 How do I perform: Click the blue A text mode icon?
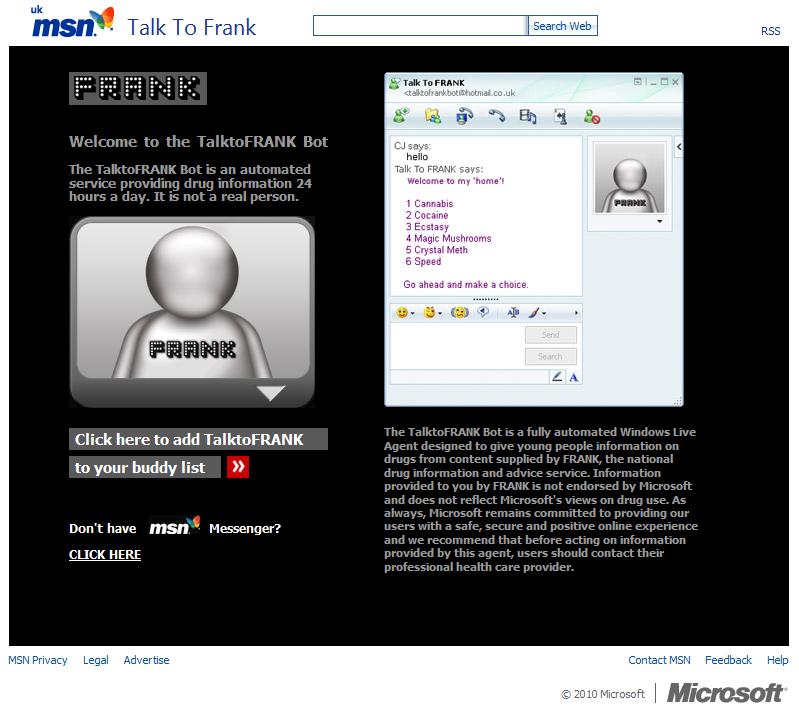(x=574, y=377)
